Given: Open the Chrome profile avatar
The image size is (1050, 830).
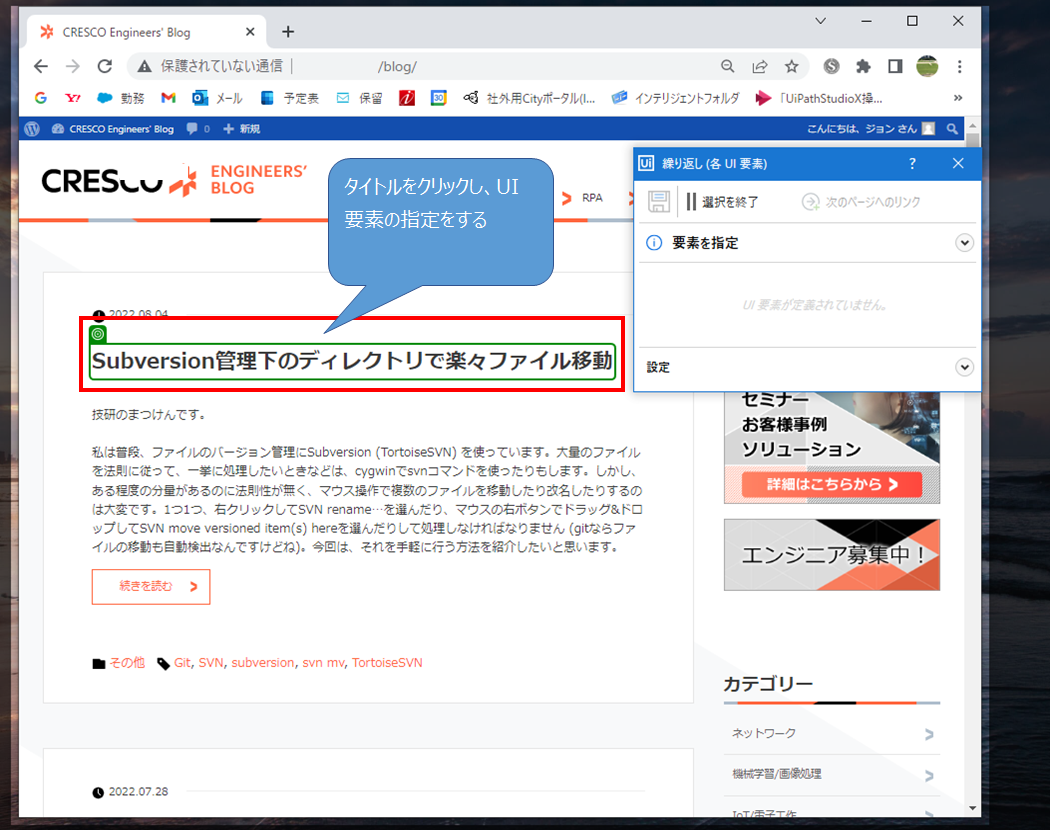Looking at the screenshot, I should pyautogui.click(x=927, y=66).
